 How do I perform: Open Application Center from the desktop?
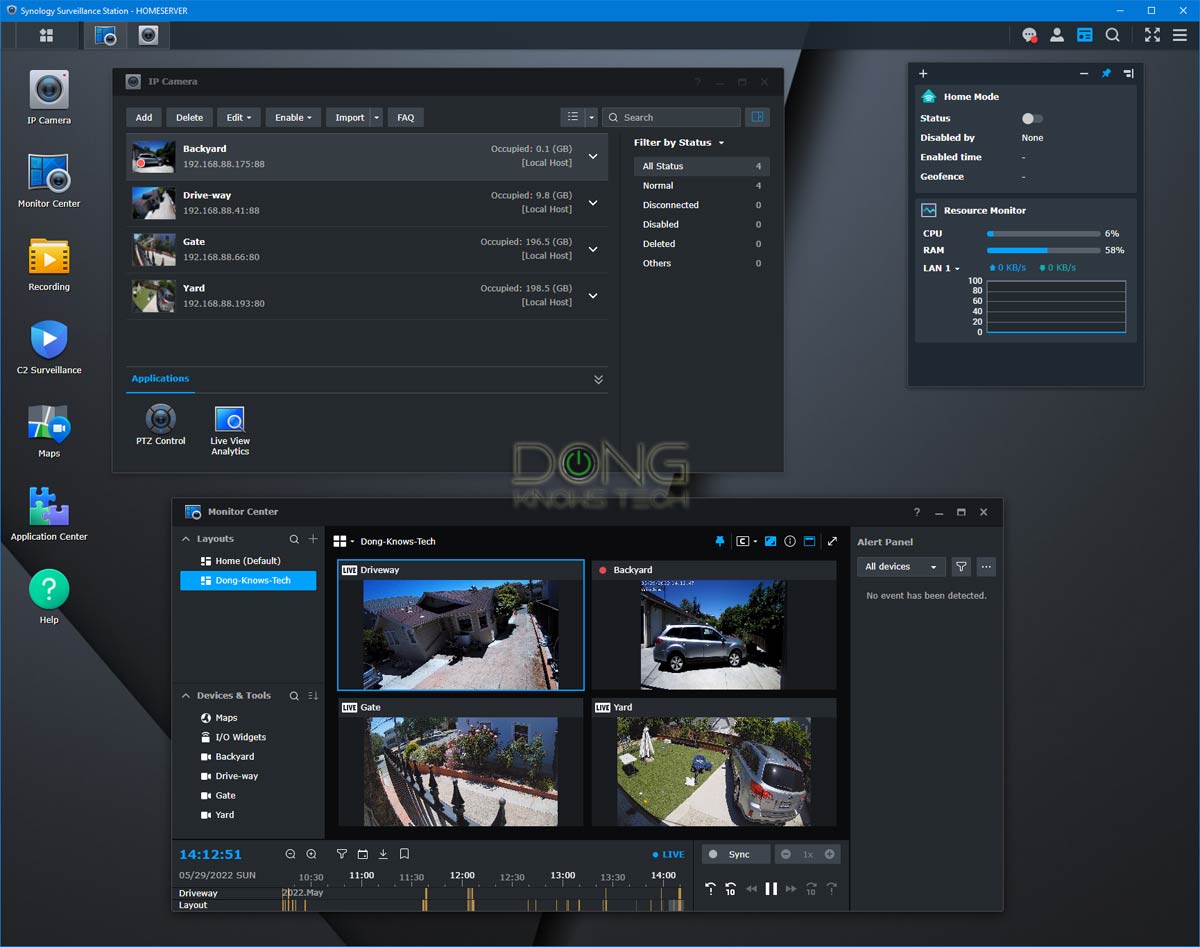tap(48, 514)
